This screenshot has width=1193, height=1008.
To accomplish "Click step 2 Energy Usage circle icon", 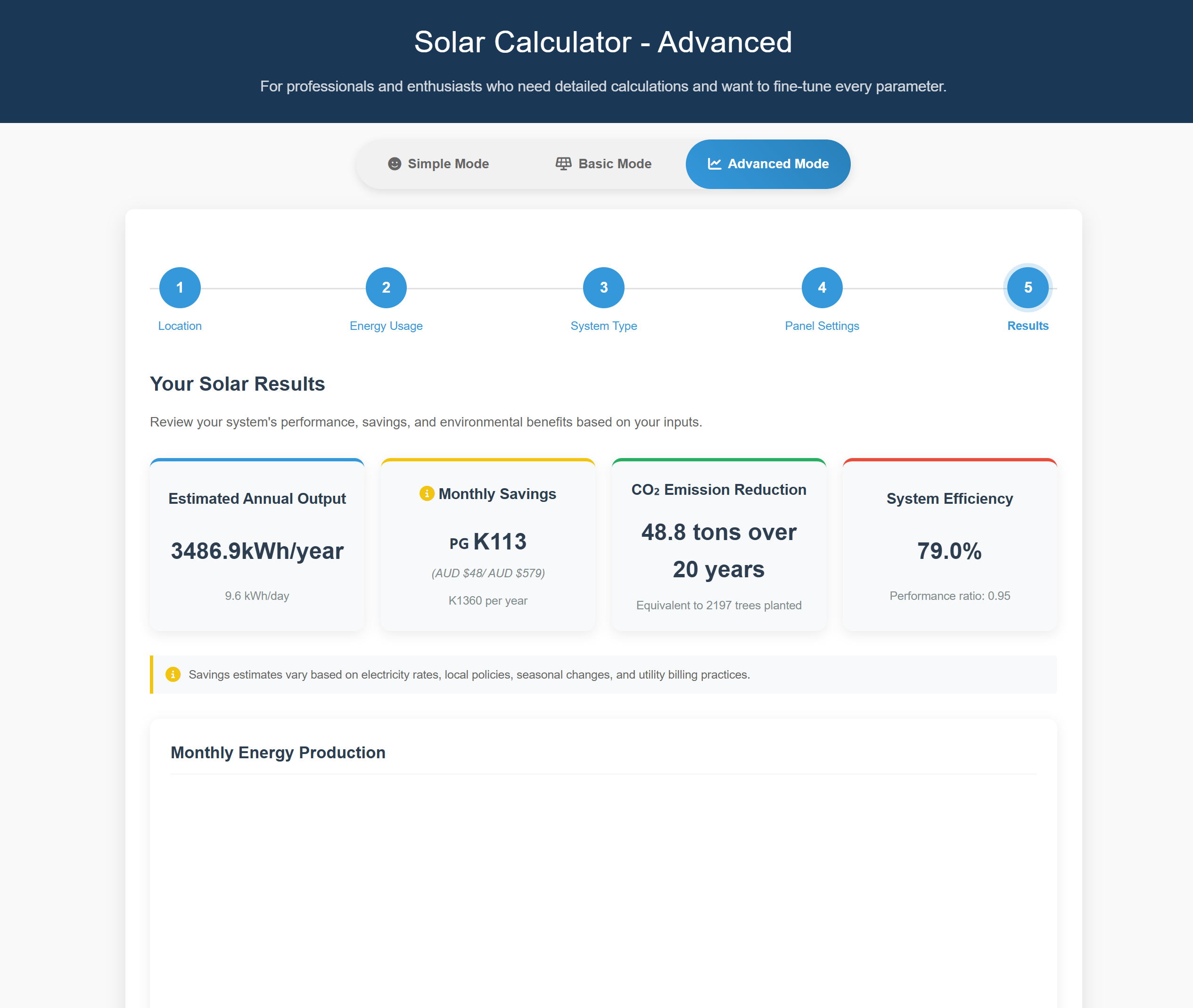I will 386,287.
